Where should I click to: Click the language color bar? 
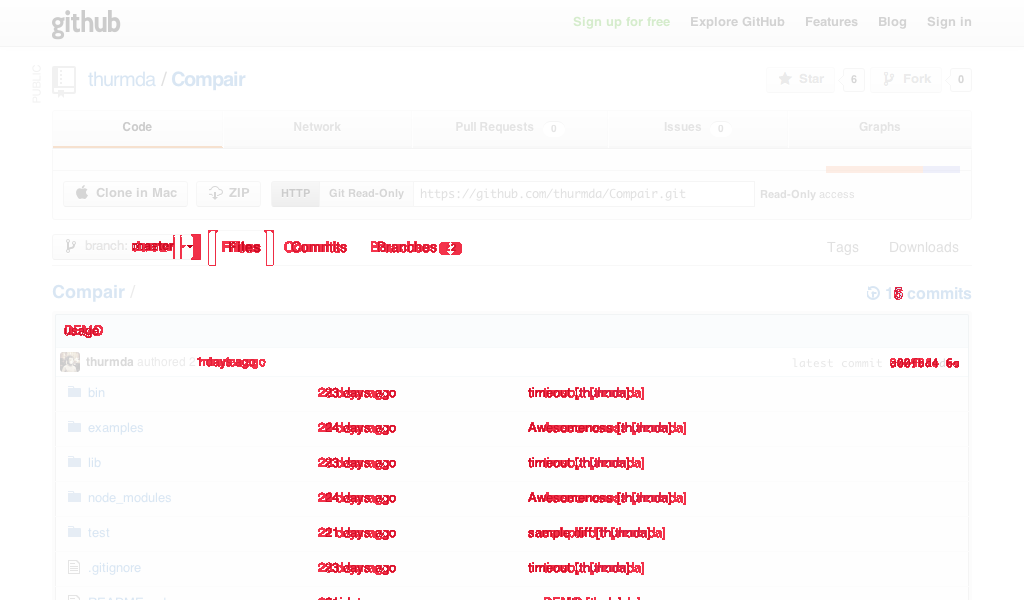893,170
